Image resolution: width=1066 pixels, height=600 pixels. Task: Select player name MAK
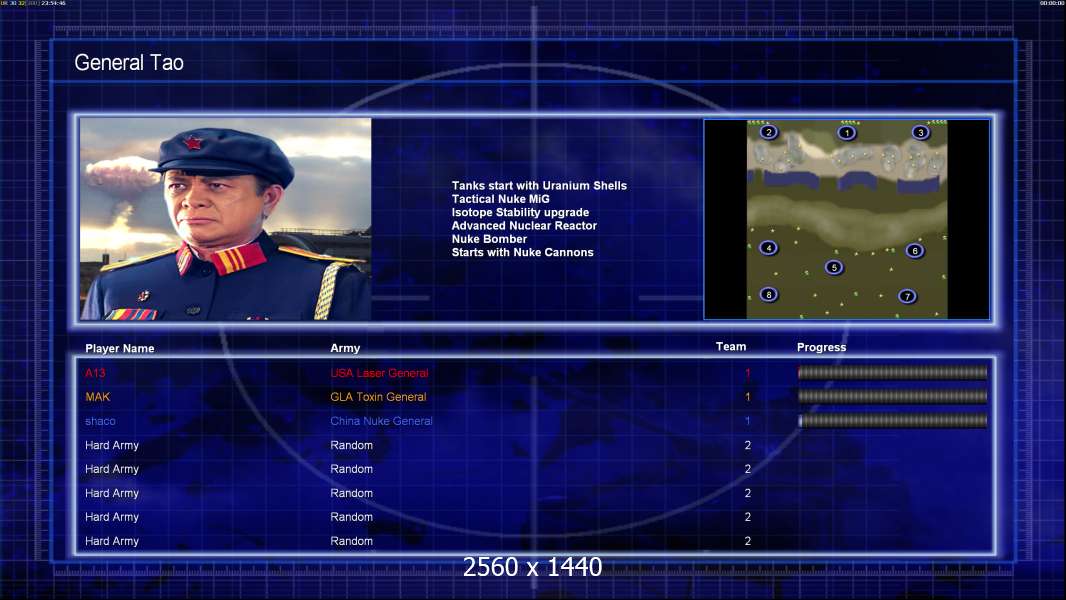point(97,397)
